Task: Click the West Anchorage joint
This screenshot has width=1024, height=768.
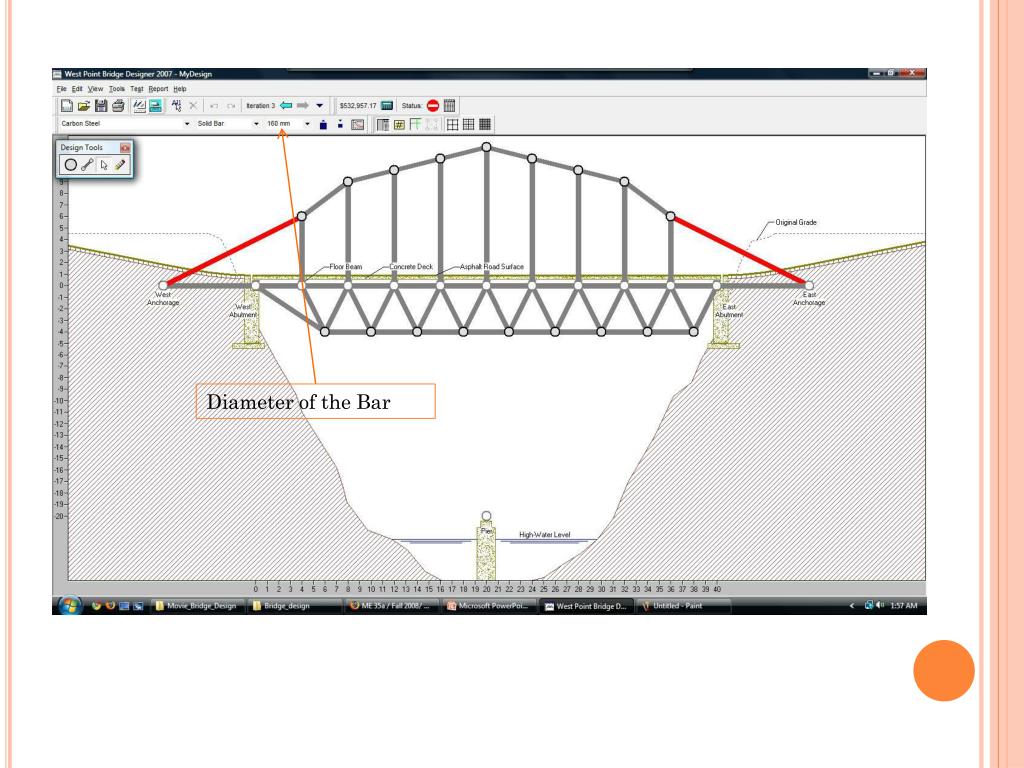Action: [163, 285]
